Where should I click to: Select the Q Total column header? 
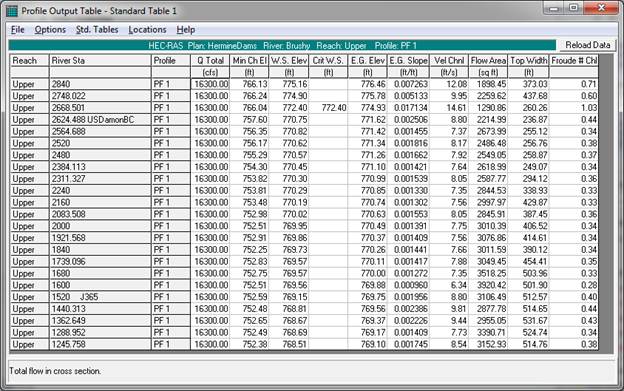210,61
